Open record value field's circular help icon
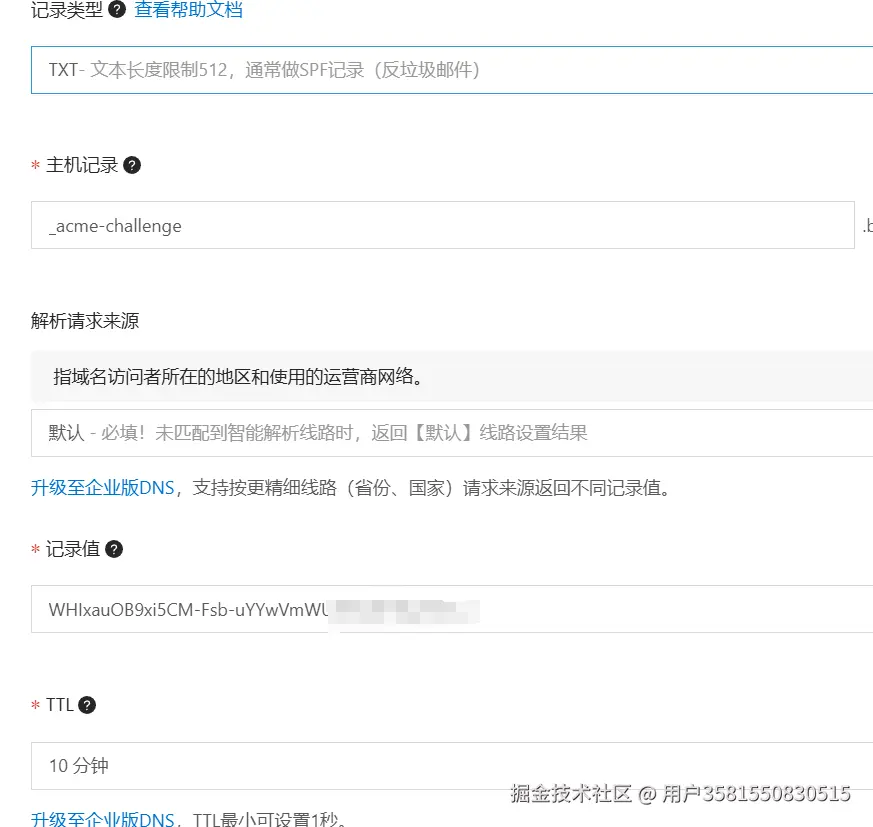873x827 pixels. pyautogui.click(x=113, y=548)
